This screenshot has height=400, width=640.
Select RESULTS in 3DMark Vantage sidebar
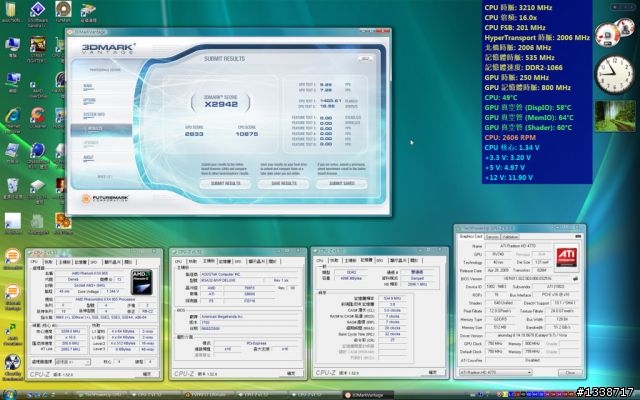click(x=101, y=129)
